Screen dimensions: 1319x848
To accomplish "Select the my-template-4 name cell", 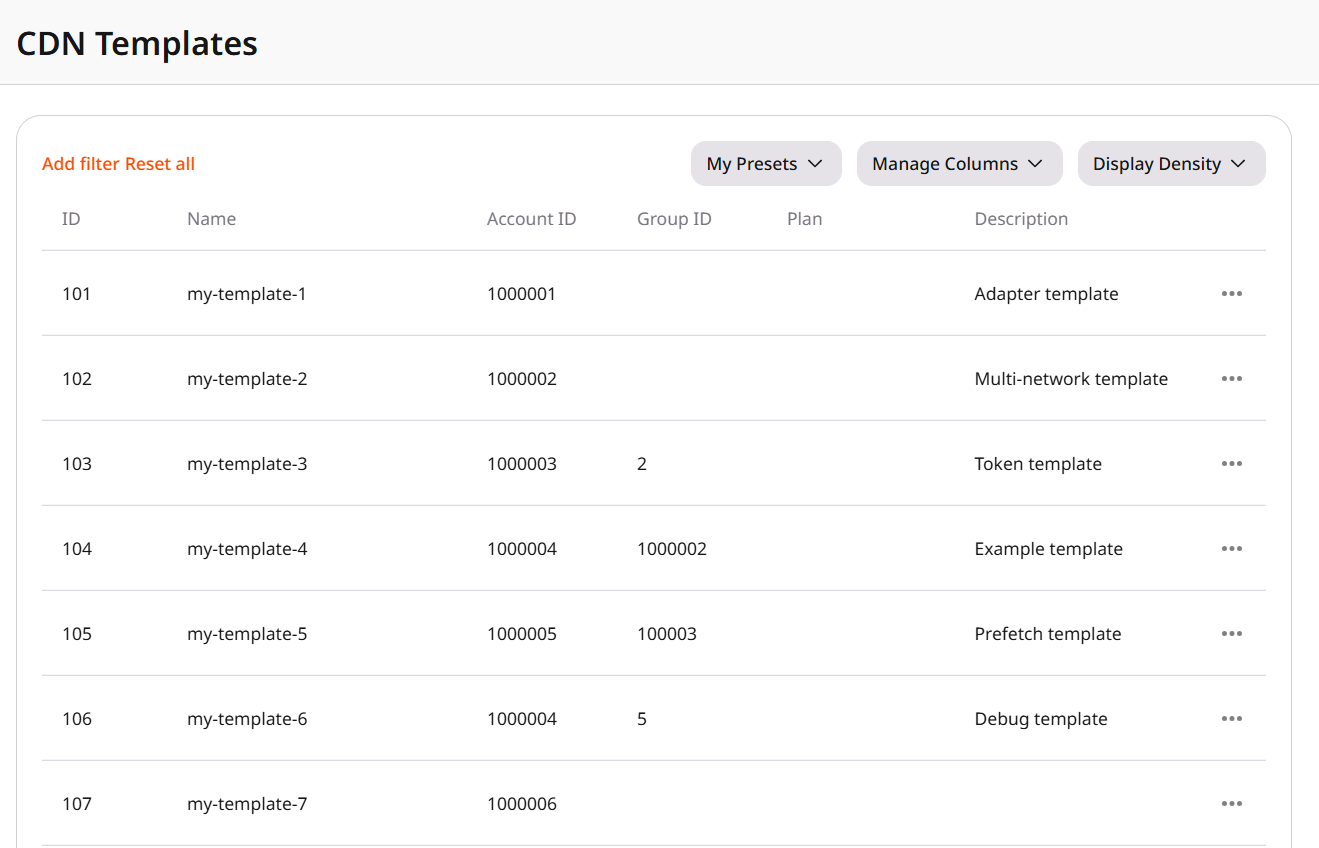I will (247, 549).
